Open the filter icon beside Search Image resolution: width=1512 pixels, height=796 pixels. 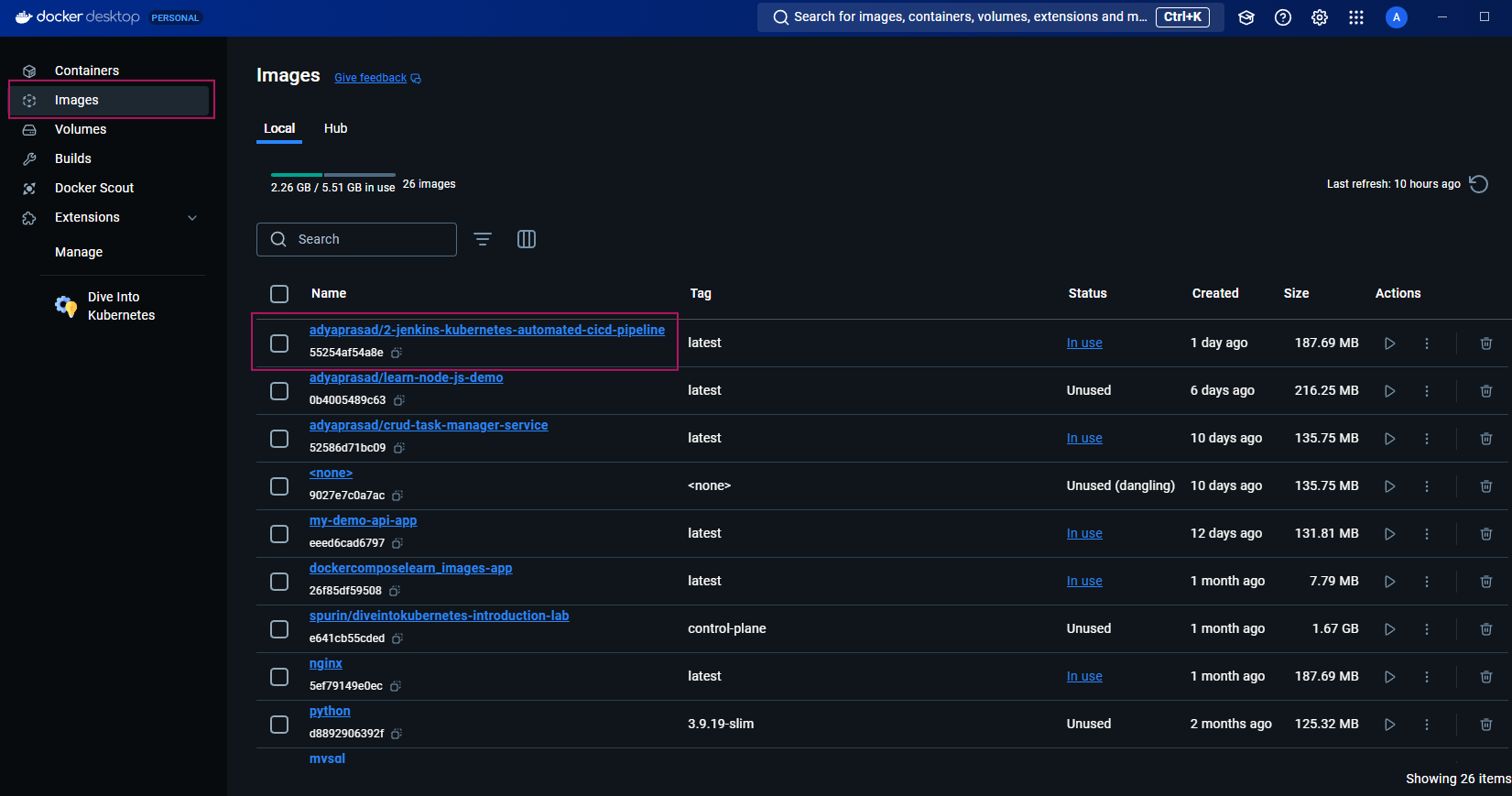483,239
